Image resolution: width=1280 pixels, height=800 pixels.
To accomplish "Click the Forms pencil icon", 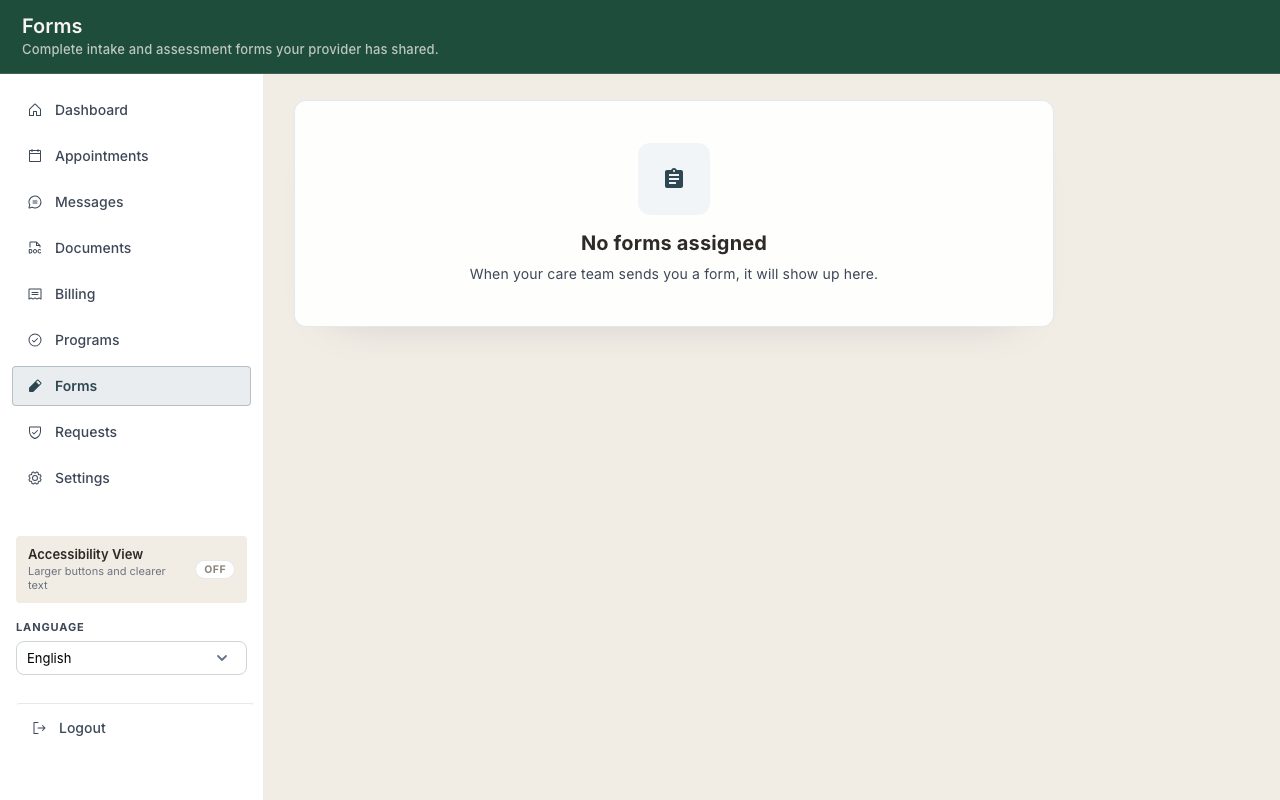I will (35, 386).
